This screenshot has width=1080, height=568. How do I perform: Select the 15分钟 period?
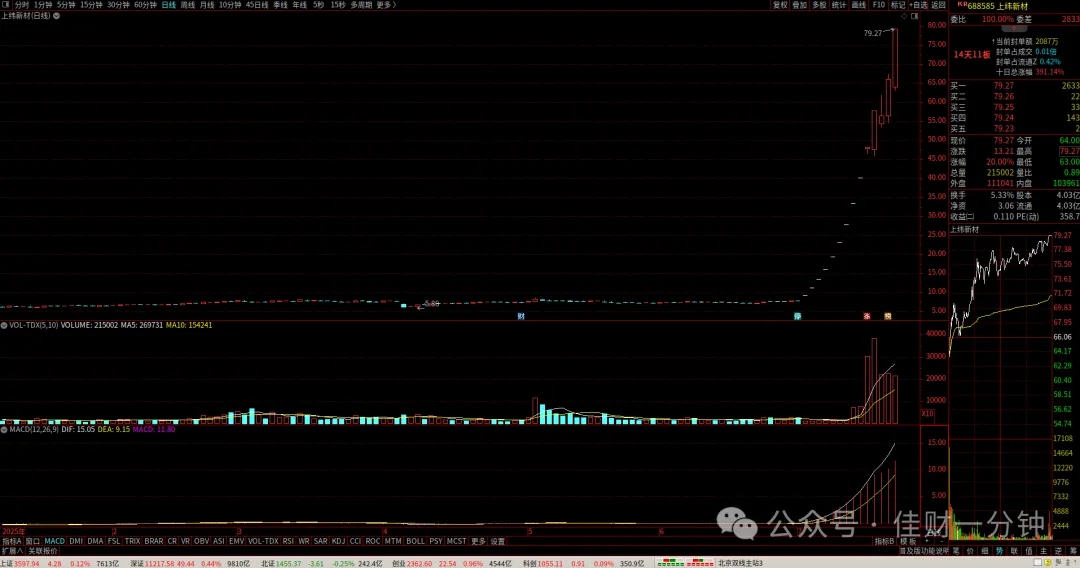(91, 5)
